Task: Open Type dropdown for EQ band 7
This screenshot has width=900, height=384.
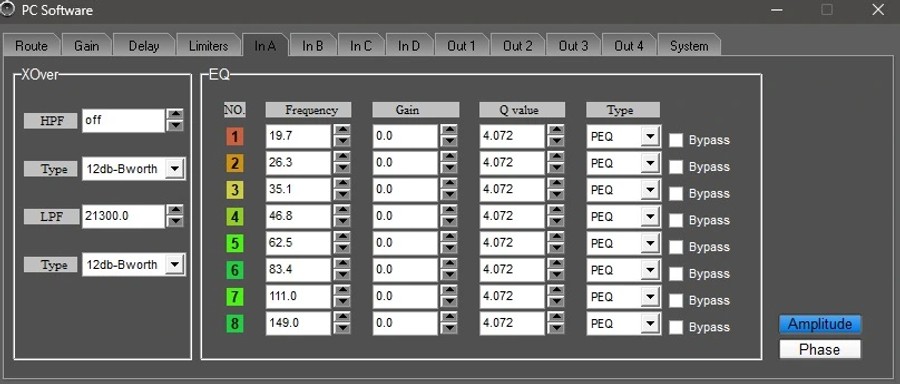Action: (650, 297)
